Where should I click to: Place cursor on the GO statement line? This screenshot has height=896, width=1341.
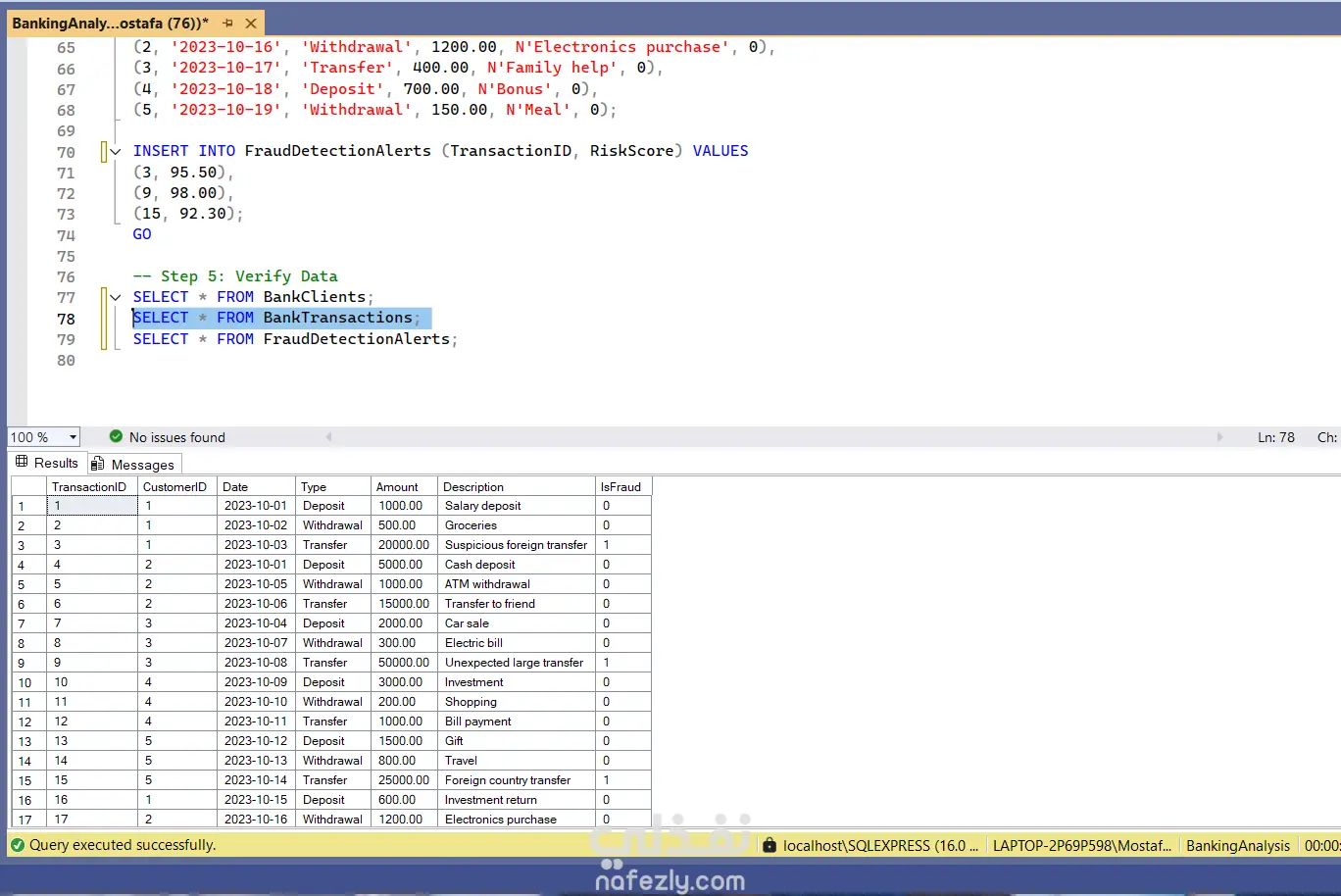[x=142, y=234]
